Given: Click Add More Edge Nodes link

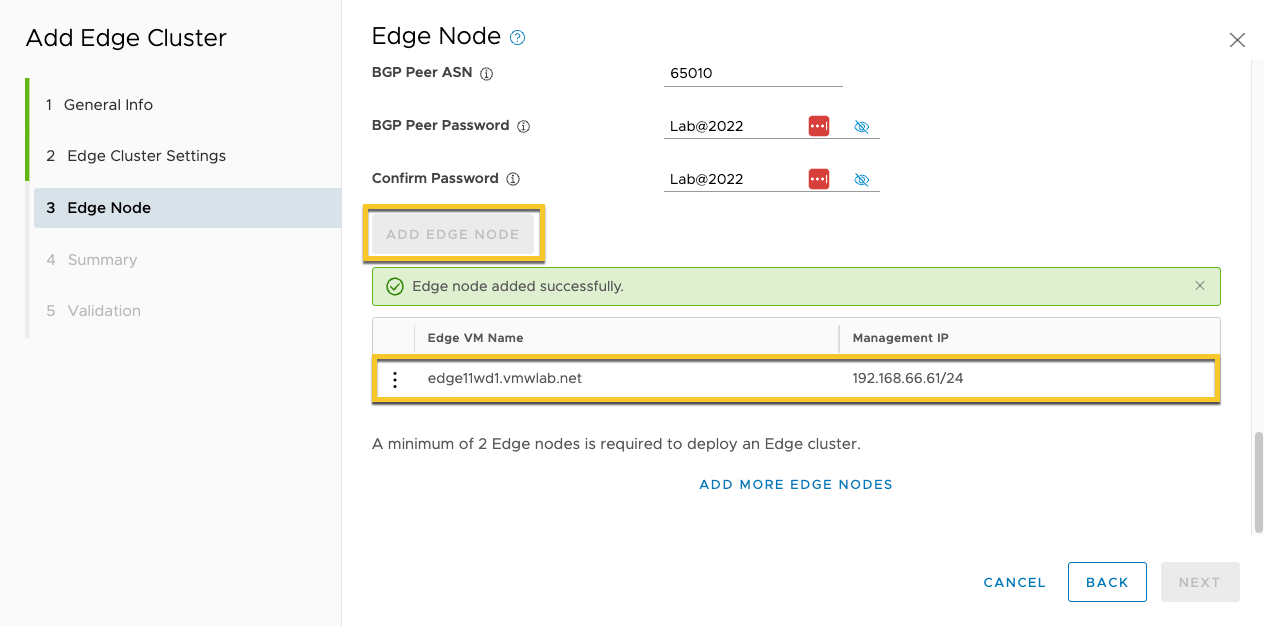Looking at the screenshot, I should (796, 484).
